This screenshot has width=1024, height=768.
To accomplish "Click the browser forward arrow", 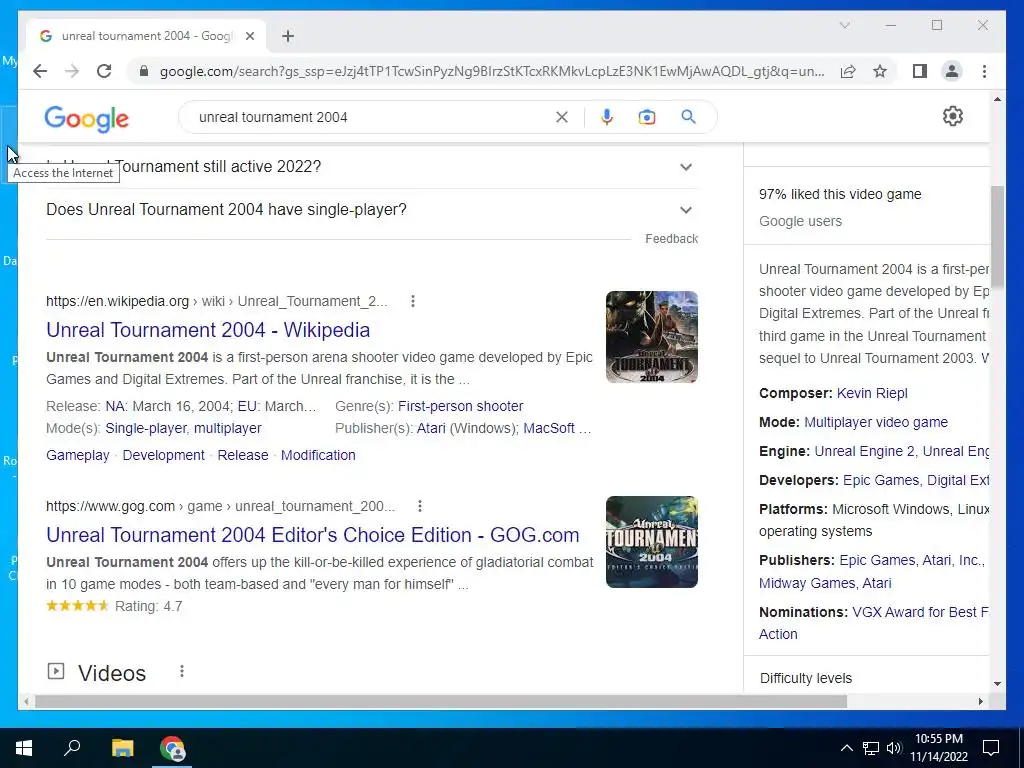I will click(72, 71).
